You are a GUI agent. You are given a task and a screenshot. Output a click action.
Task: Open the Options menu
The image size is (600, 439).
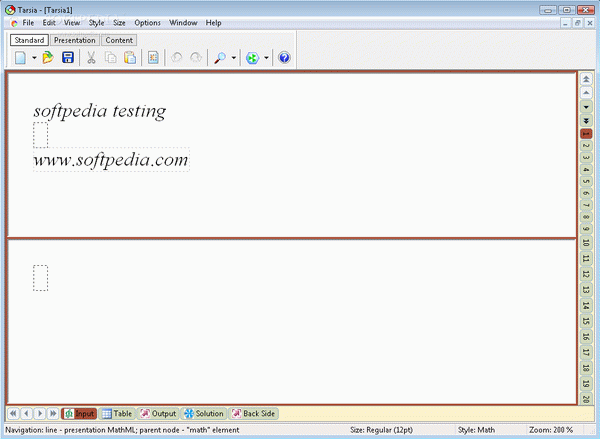click(147, 23)
